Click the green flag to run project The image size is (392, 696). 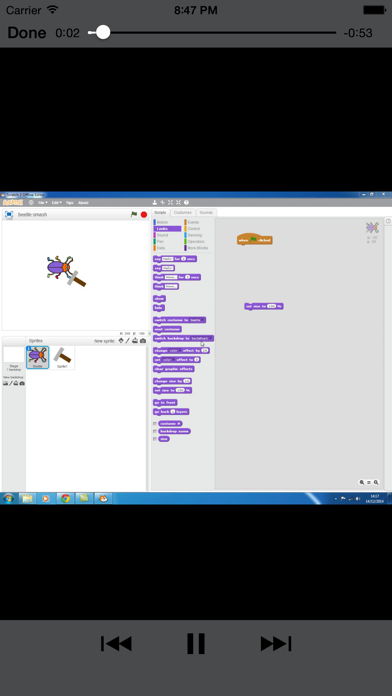click(x=134, y=214)
